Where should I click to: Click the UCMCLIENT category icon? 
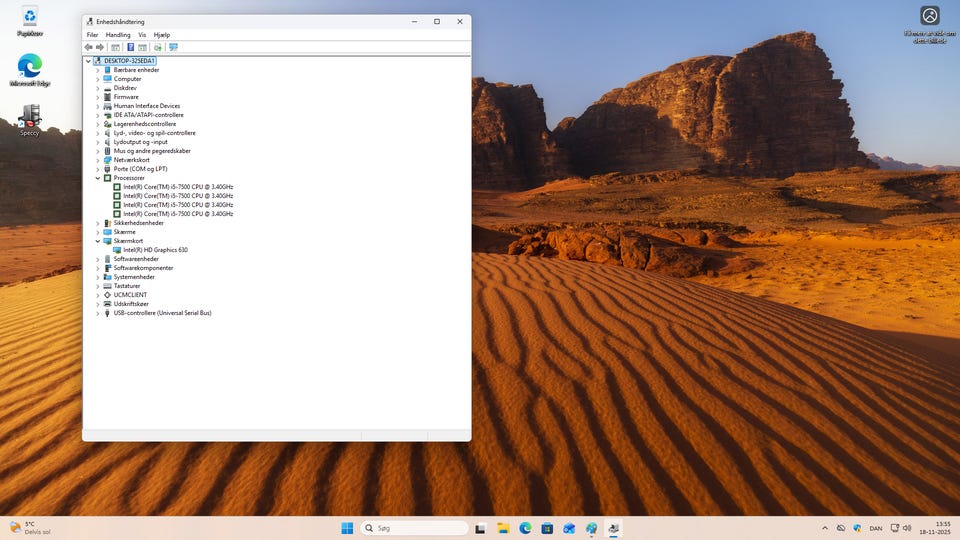pyautogui.click(x=107, y=295)
